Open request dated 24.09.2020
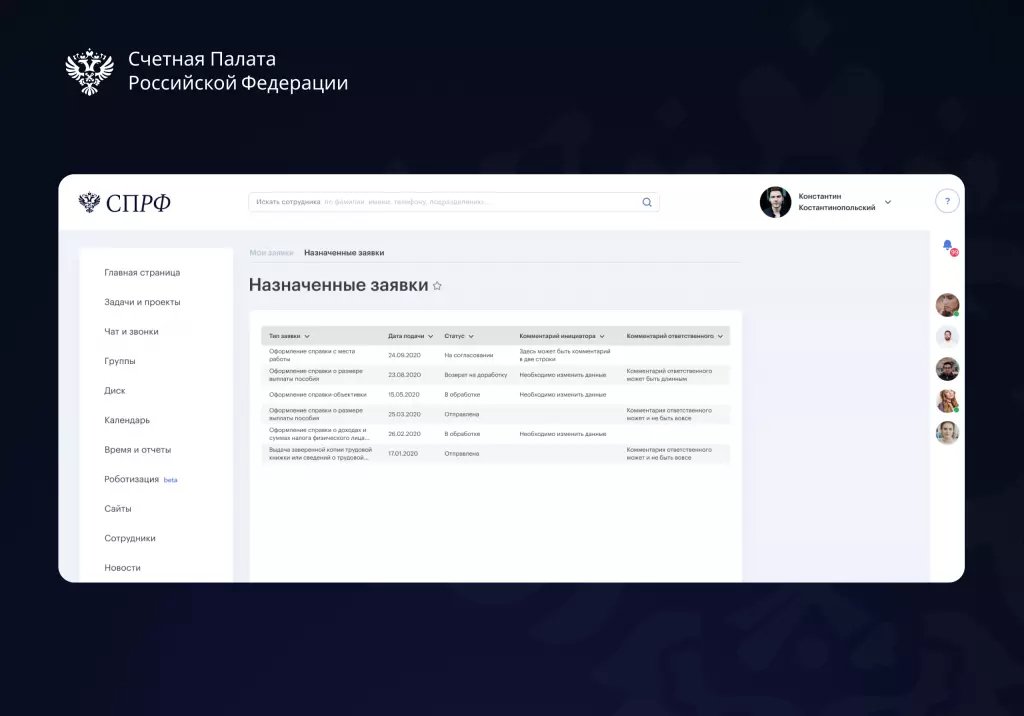 point(404,355)
